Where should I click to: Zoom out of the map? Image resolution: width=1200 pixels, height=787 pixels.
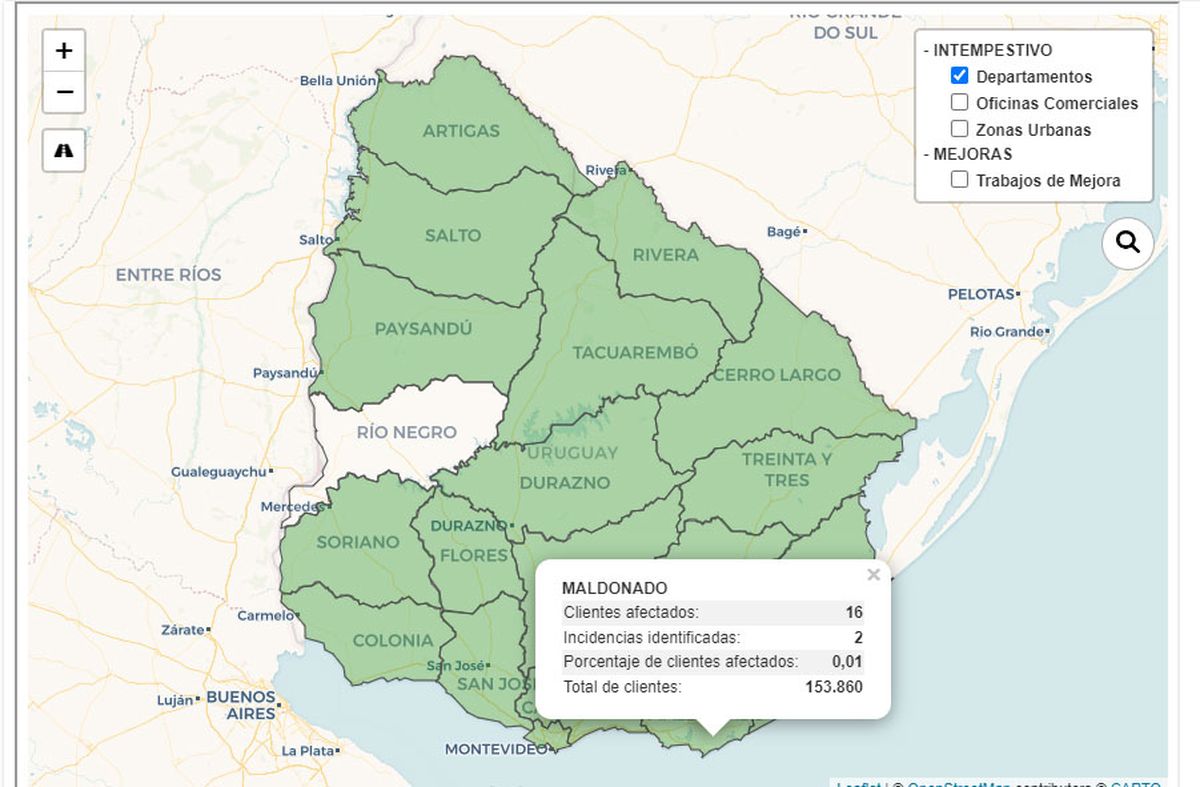64,92
